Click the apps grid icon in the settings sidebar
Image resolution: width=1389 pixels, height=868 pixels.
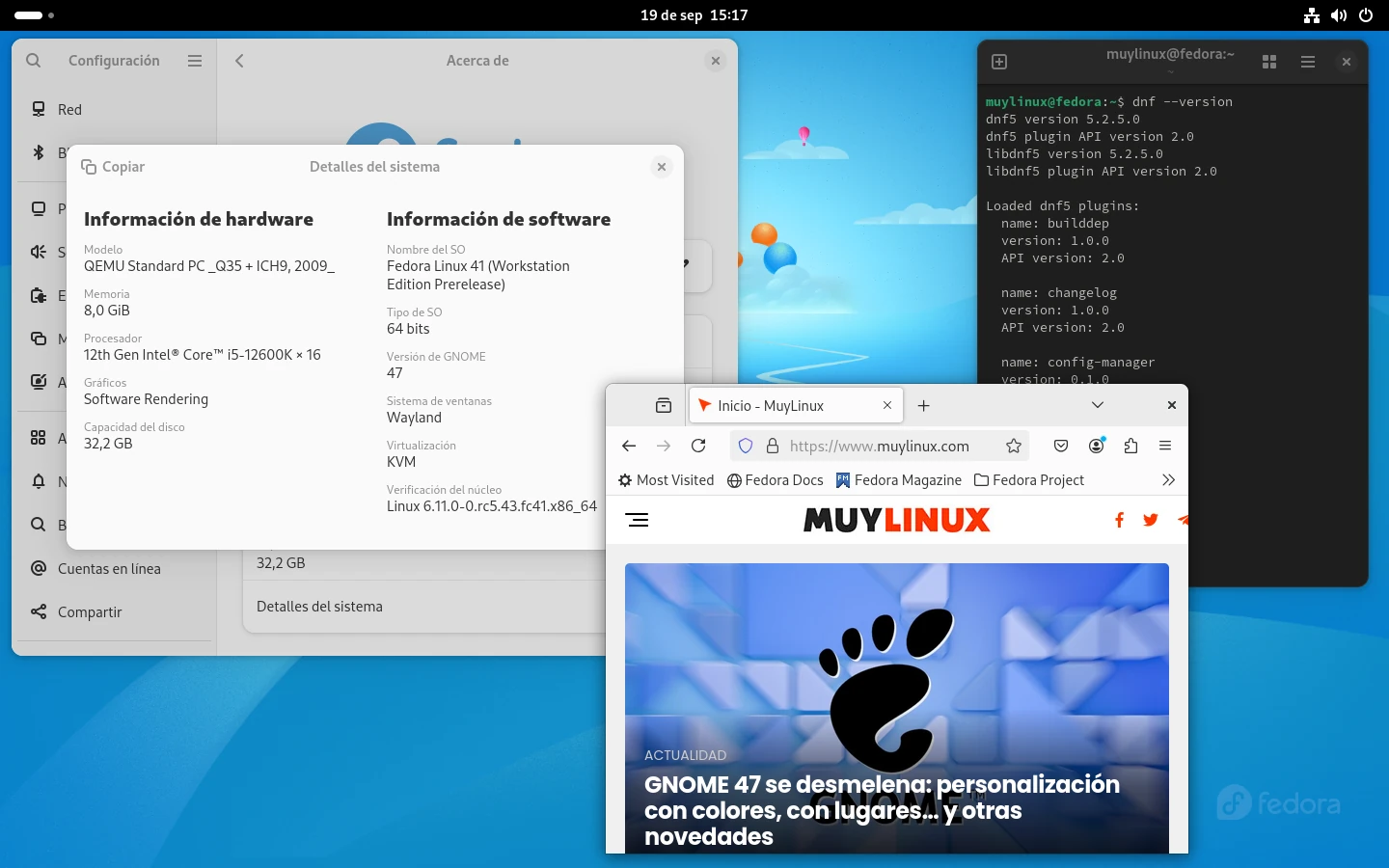[x=39, y=438]
